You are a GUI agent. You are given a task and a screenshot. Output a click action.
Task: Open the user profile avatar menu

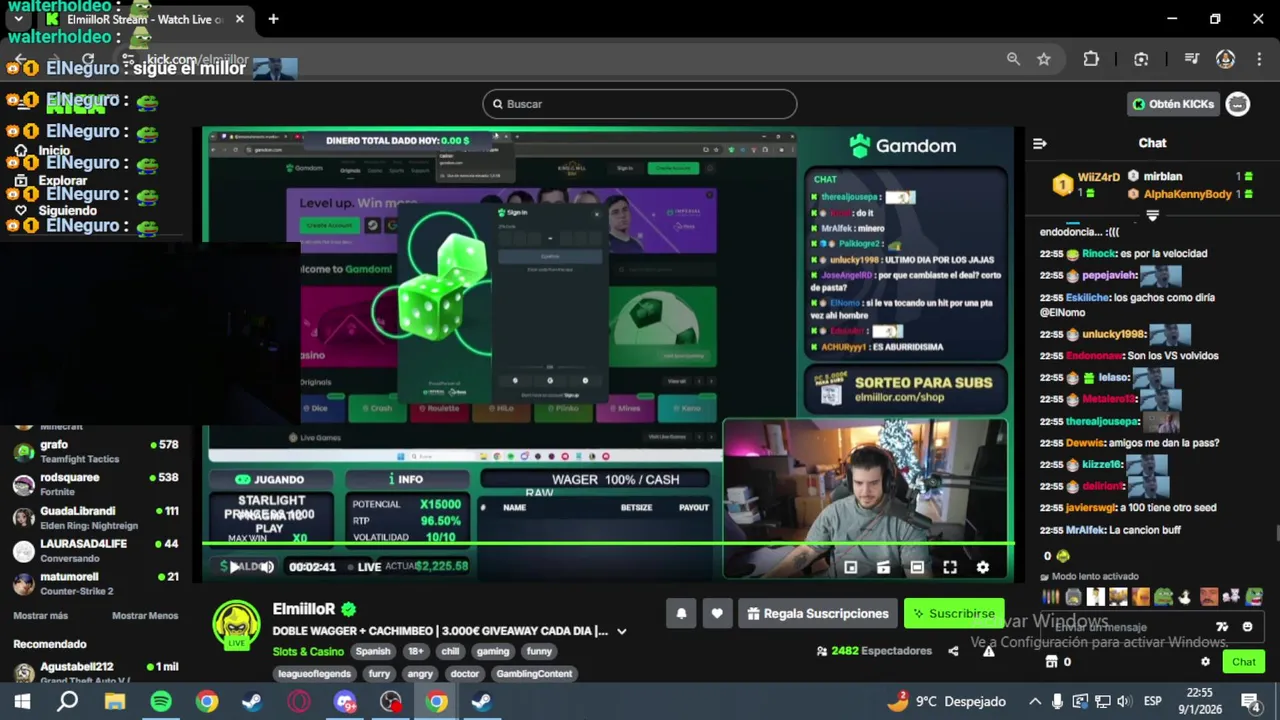1238,104
